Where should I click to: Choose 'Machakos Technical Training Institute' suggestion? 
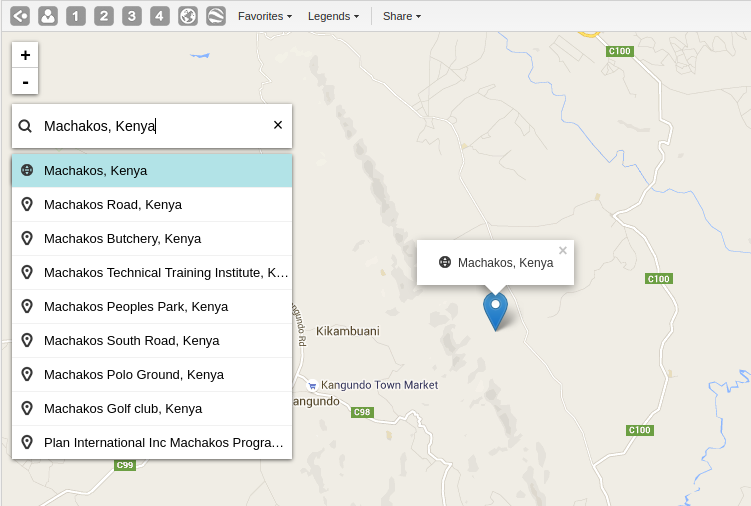pos(152,273)
